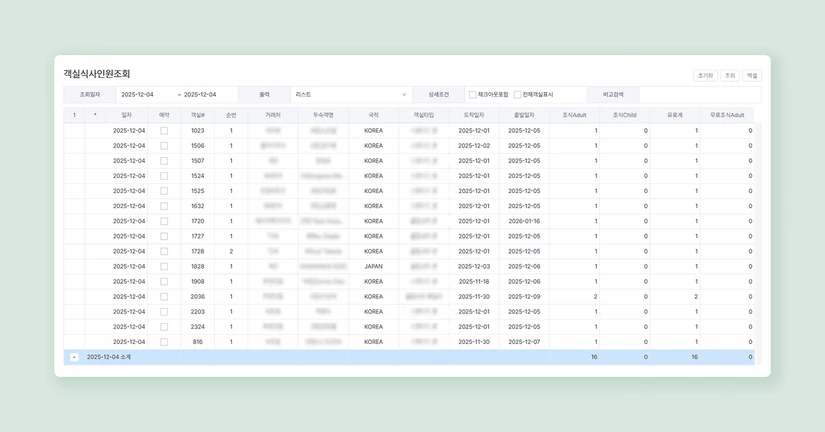Toggle the 전체객실표시 checkbox
Viewport: 825px width, 432px height.
click(x=517, y=95)
